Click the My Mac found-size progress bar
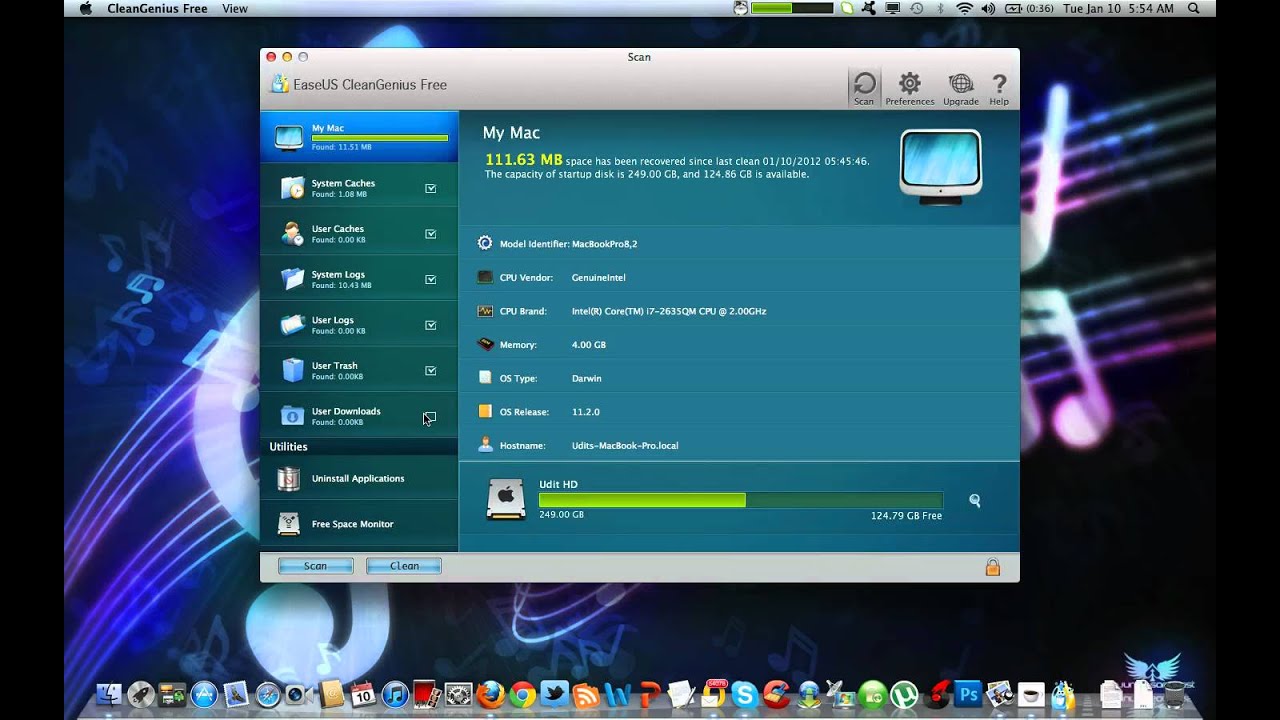Viewport: 1280px width, 720px height. [x=379, y=138]
